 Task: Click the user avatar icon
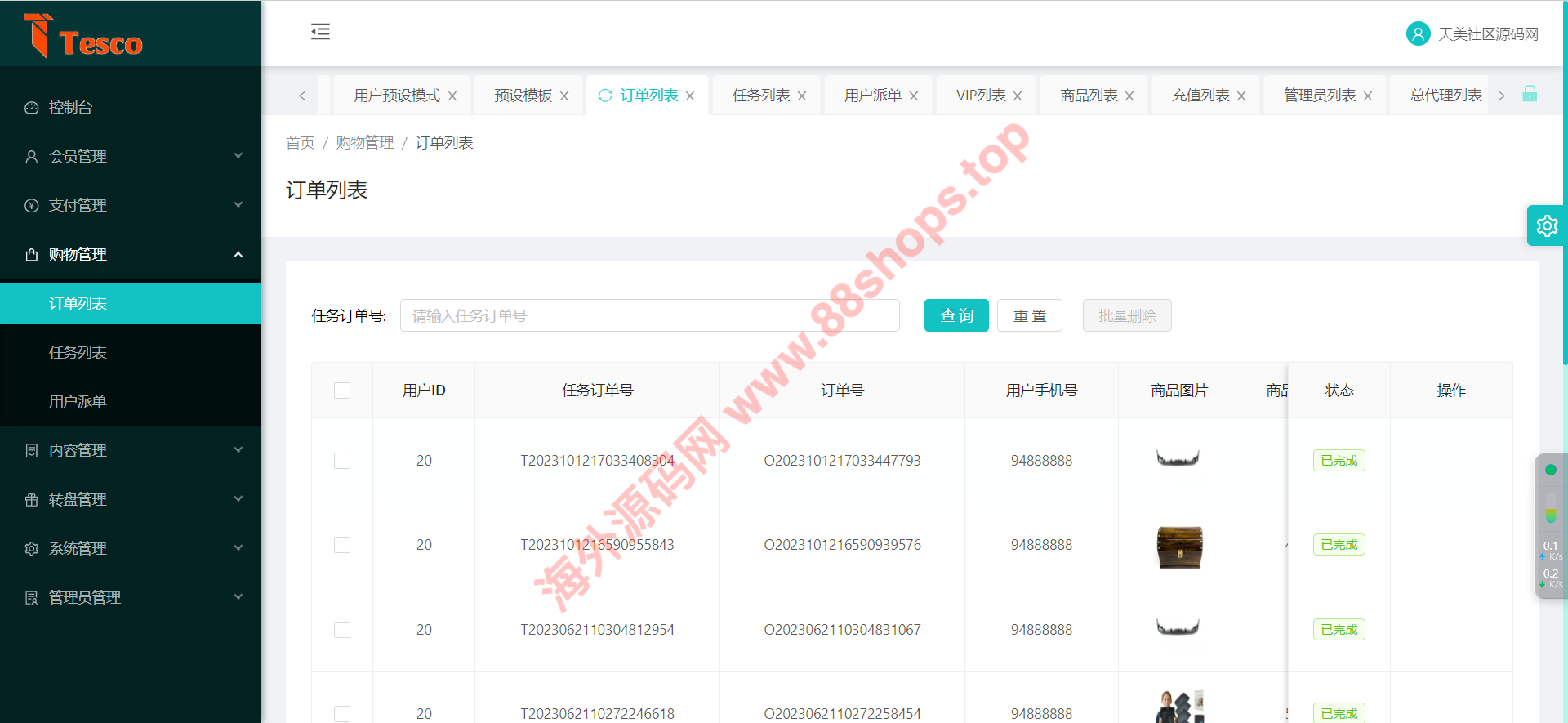coord(1418,33)
